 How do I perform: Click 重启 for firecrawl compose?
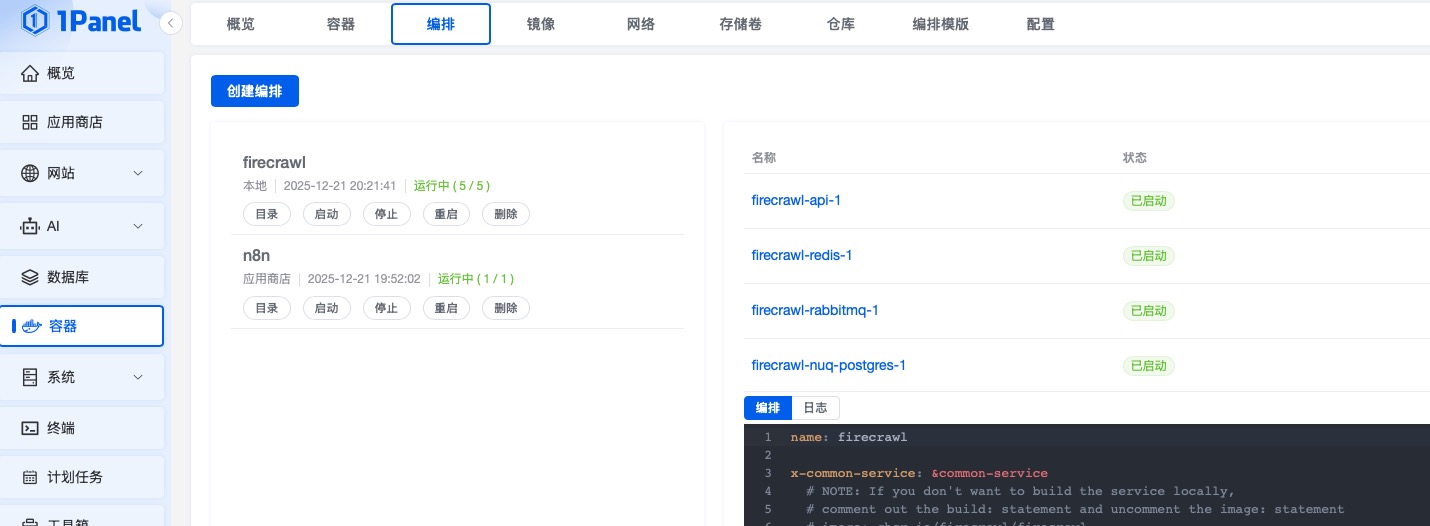click(446, 214)
